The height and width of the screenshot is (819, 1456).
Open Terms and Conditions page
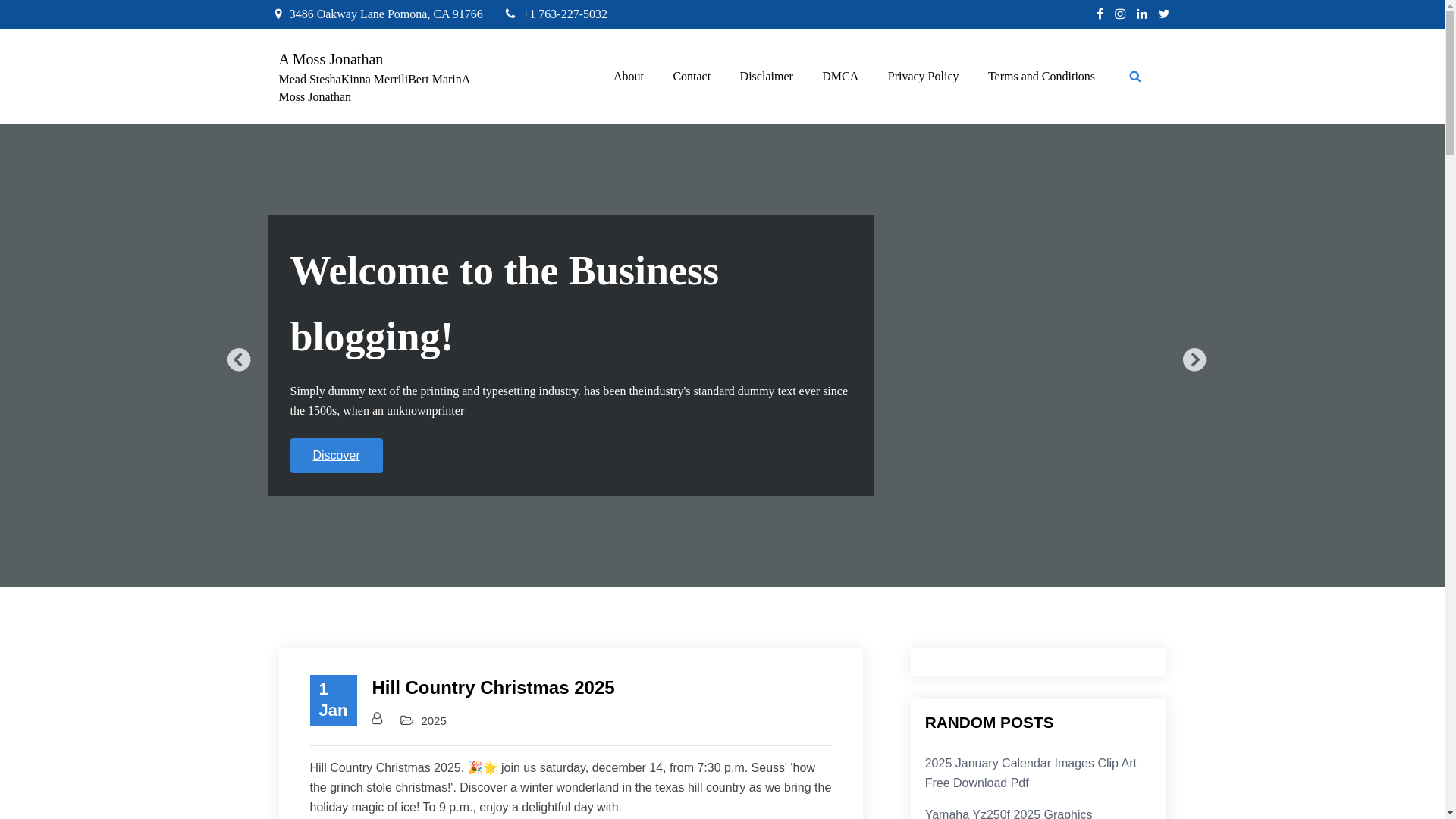1040,77
